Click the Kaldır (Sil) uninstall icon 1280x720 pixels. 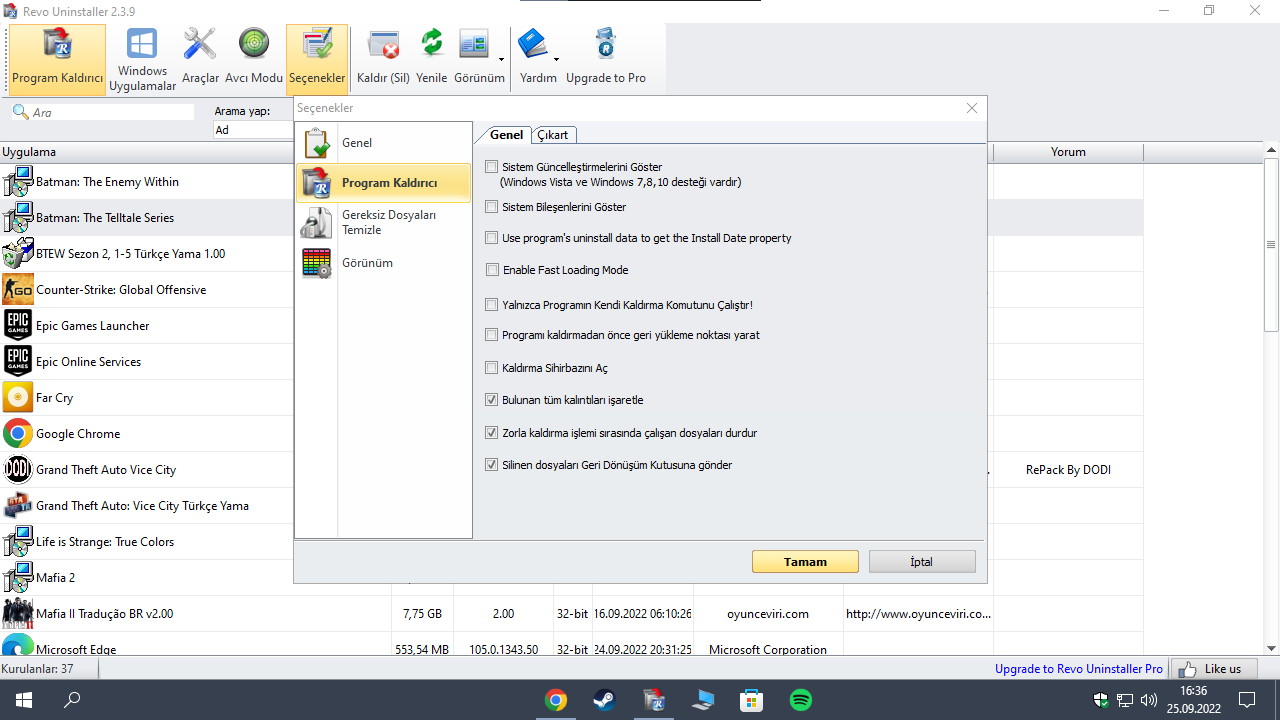(x=384, y=45)
